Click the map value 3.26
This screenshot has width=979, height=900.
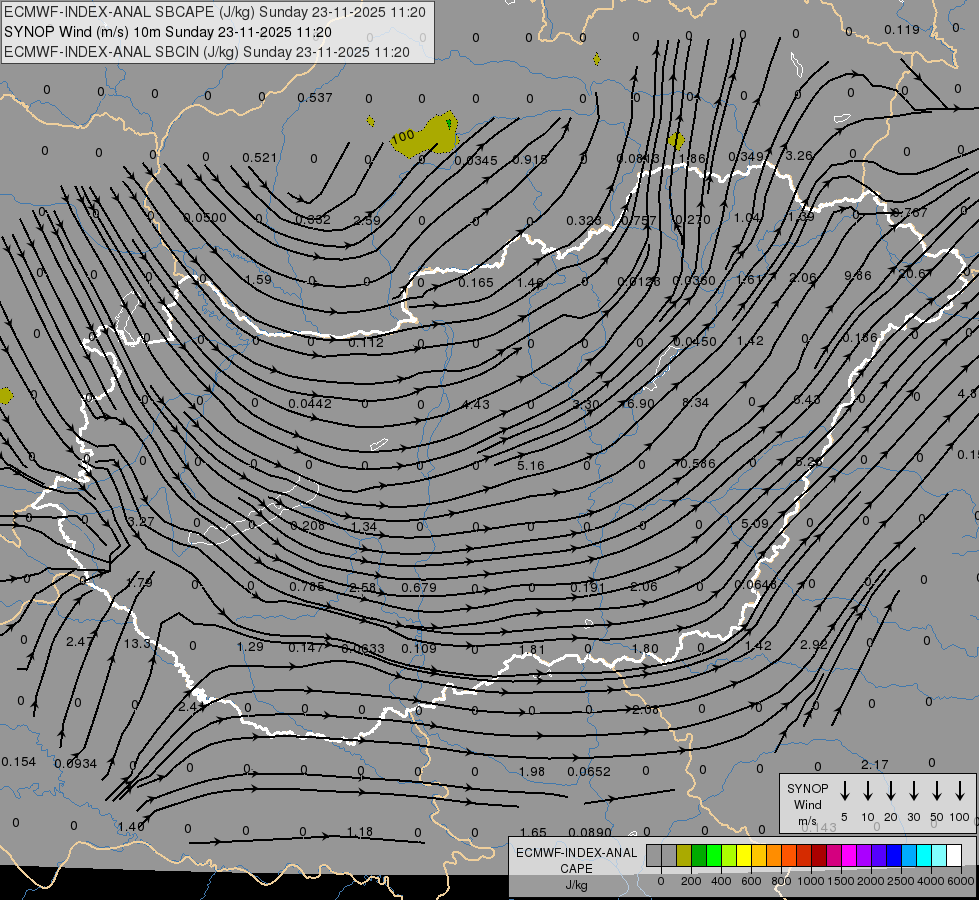coord(799,156)
